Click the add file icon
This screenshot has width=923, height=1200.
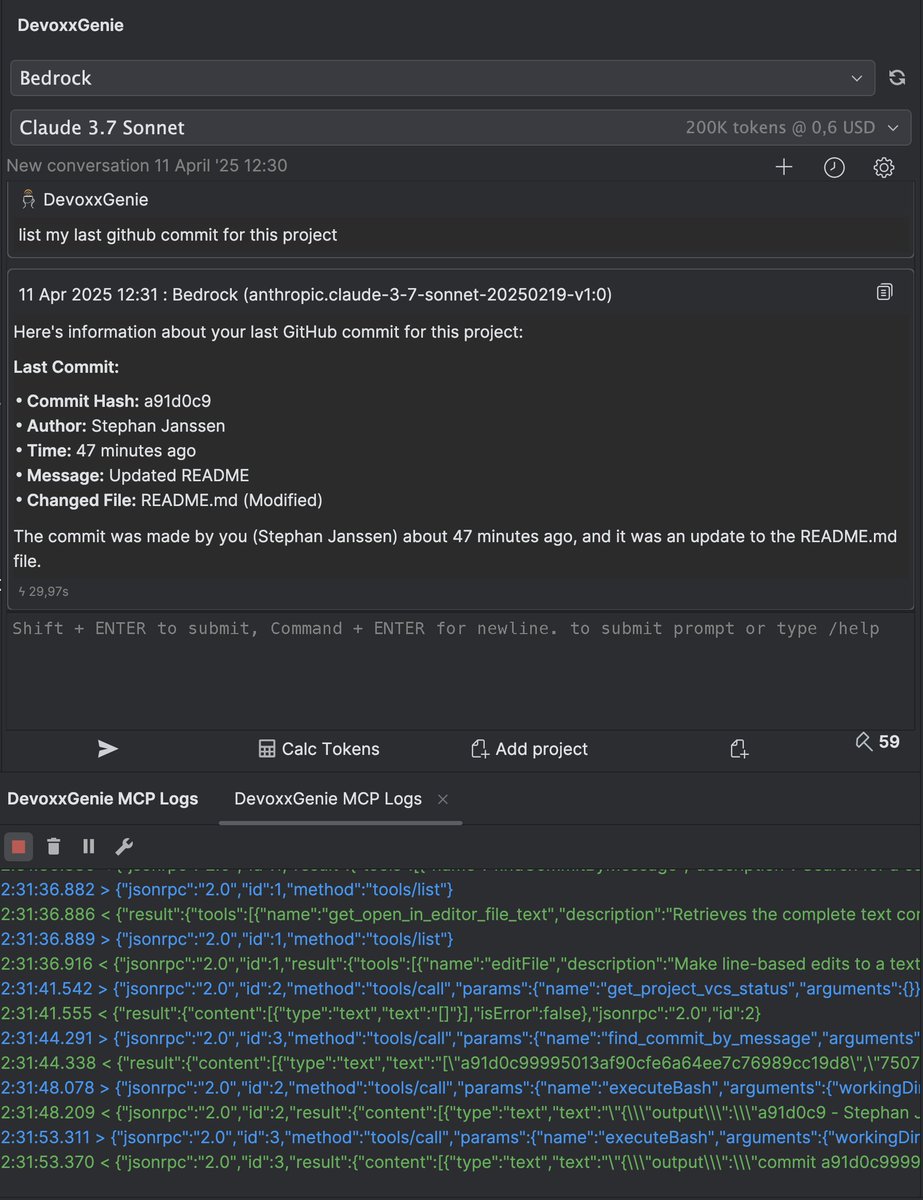[x=739, y=749]
